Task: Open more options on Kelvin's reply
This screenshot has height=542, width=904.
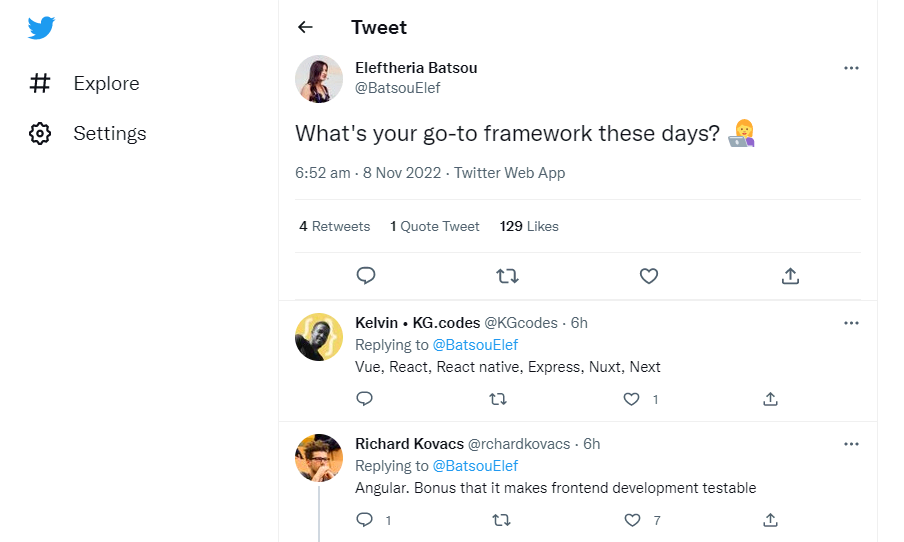Action: pyautogui.click(x=851, y=323)
